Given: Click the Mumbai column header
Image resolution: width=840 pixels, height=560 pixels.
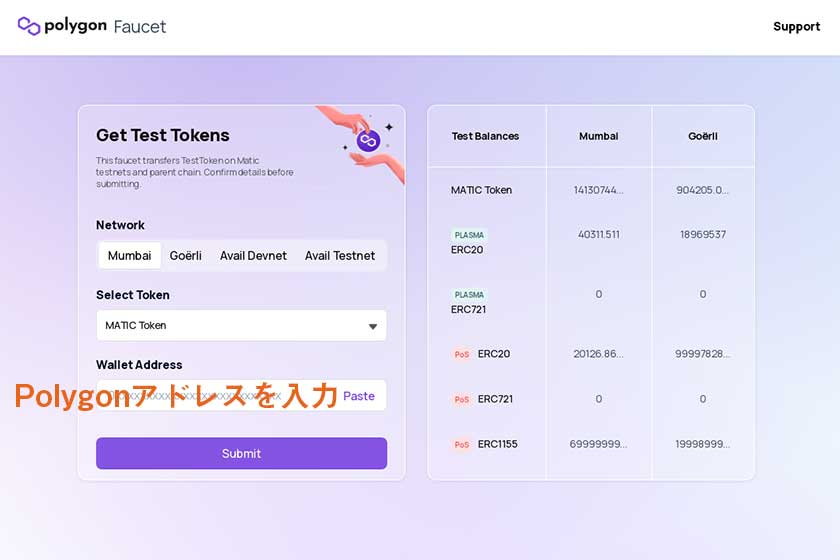Looking at the screenshot, I should click(598, 136).
